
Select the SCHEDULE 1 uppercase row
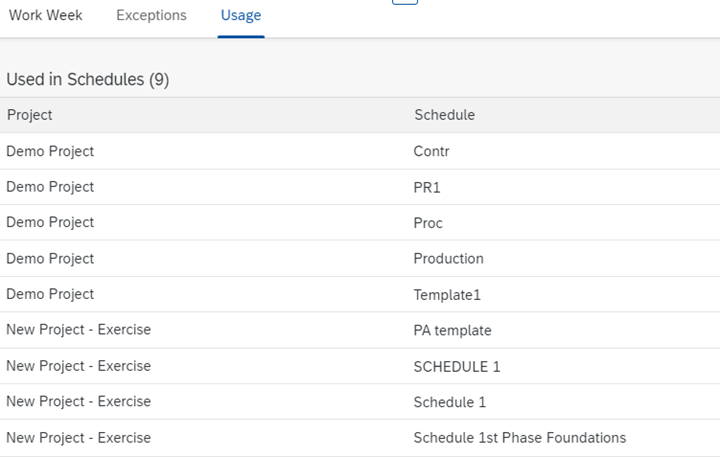point(360,366)
